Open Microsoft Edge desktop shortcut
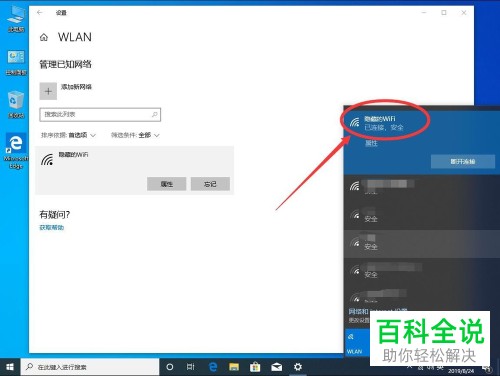The width and height of the screenshot is (500, 376). pos(15,151)
